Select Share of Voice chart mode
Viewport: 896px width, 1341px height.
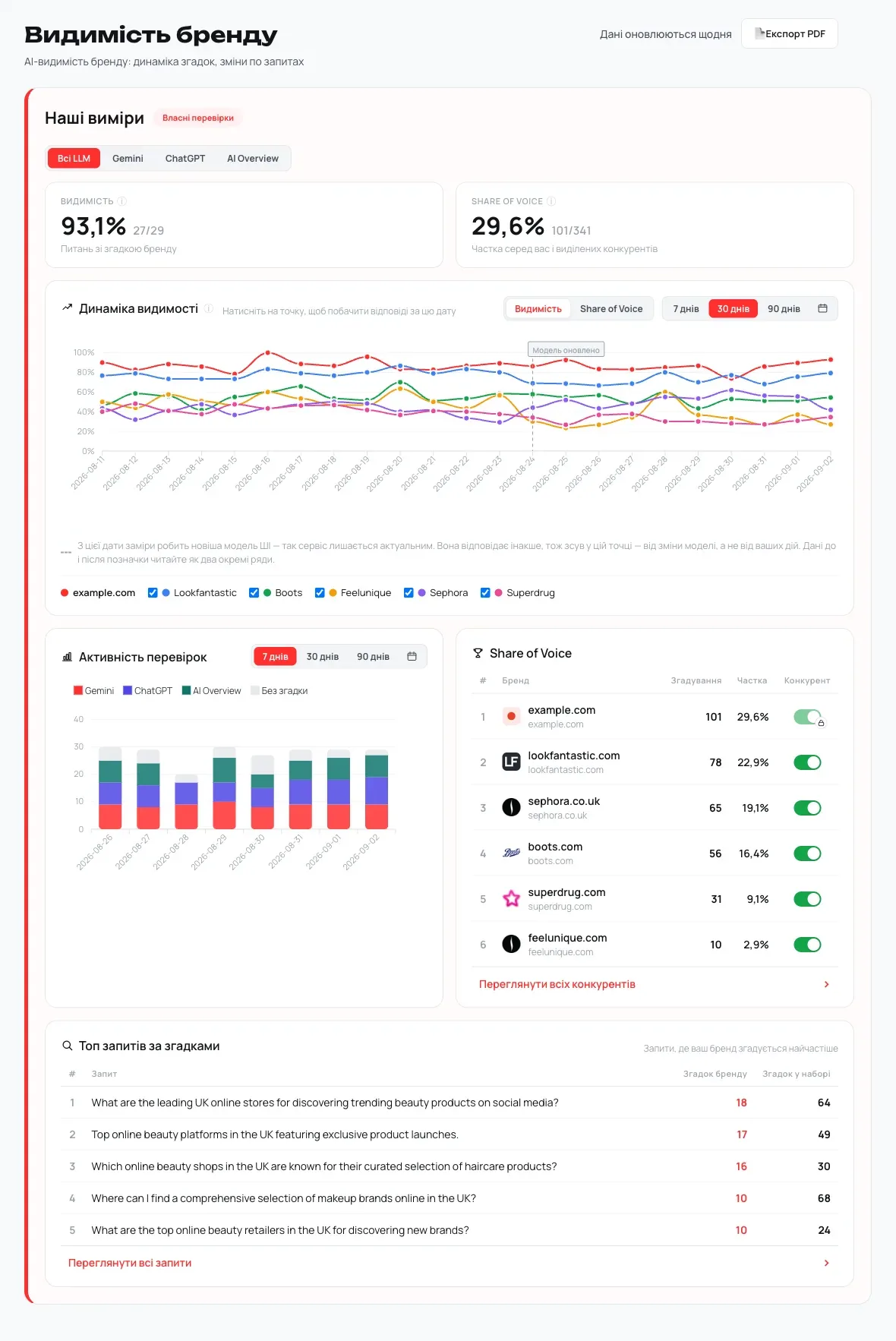(611, 309)
